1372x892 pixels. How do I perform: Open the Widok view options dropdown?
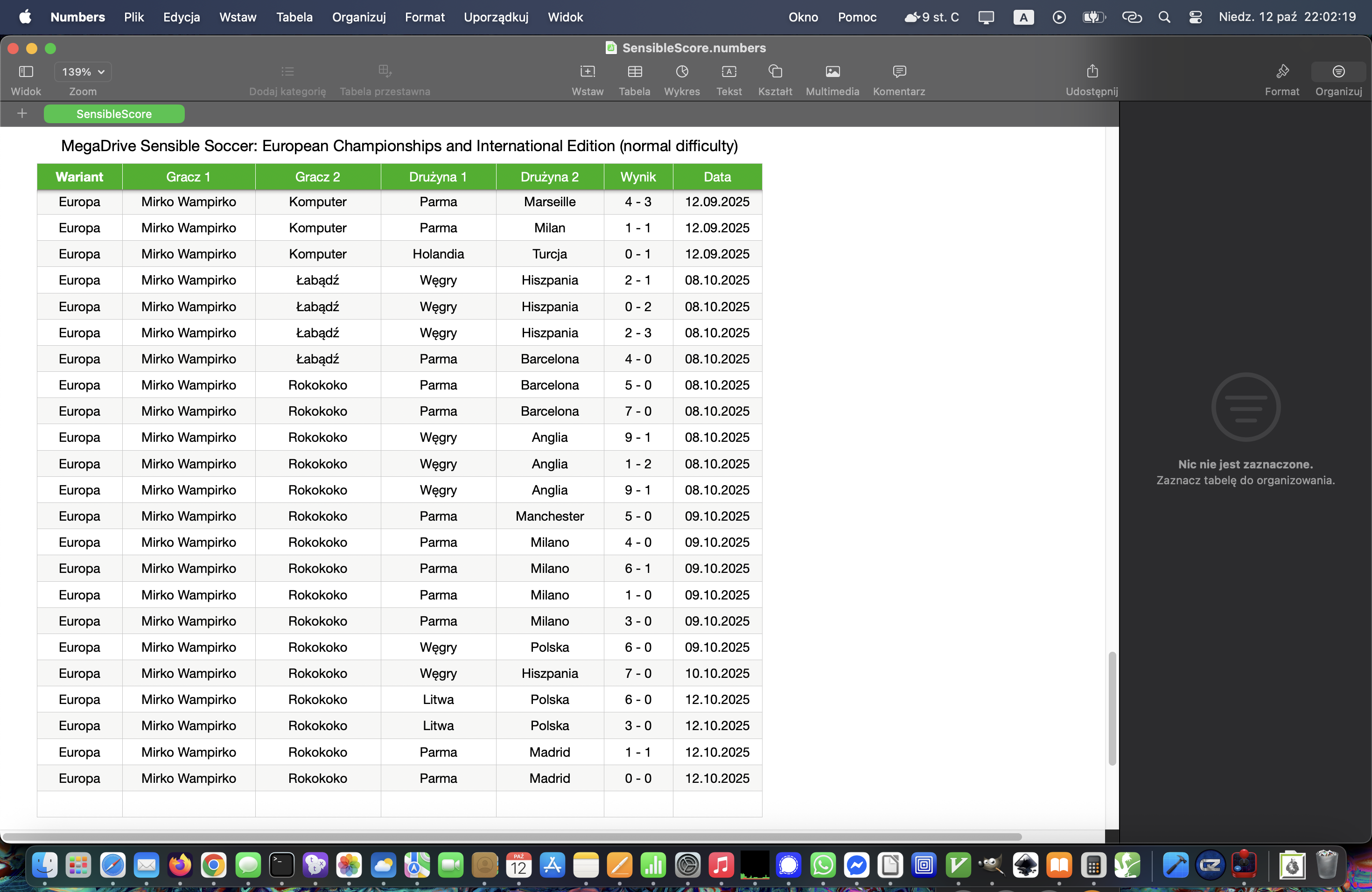[x=26, y=72]
